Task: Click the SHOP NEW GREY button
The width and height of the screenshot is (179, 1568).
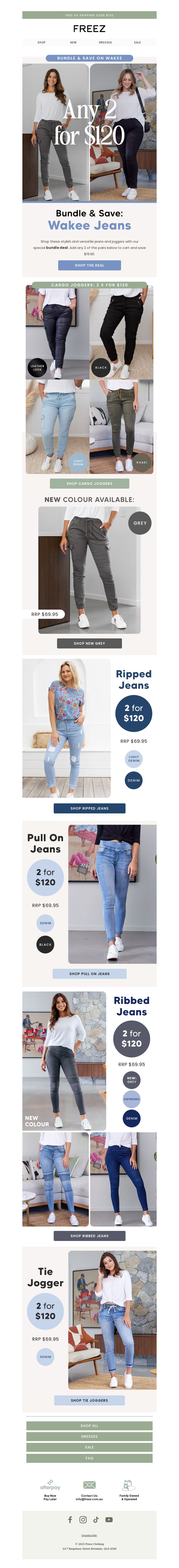Action: [89, 643]
